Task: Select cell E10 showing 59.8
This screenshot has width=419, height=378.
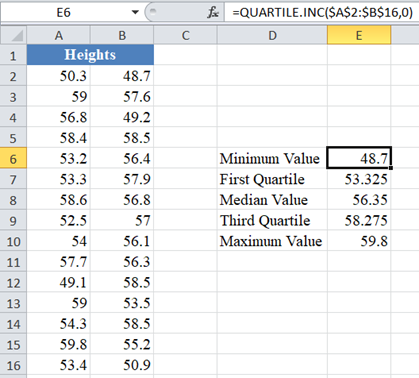Action: coord(359,241)
